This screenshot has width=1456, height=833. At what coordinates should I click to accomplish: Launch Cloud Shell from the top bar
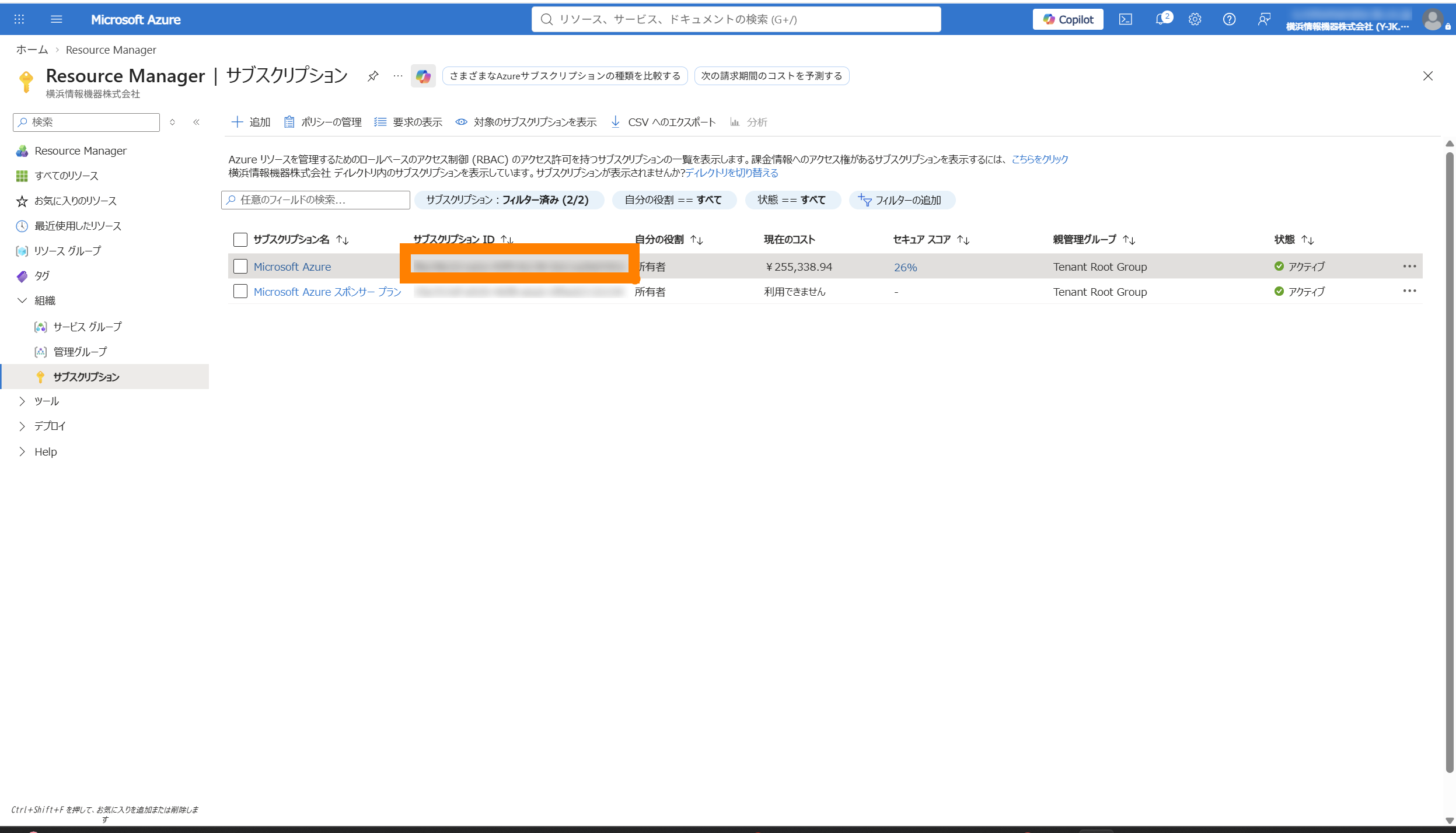coord(1126,19)
